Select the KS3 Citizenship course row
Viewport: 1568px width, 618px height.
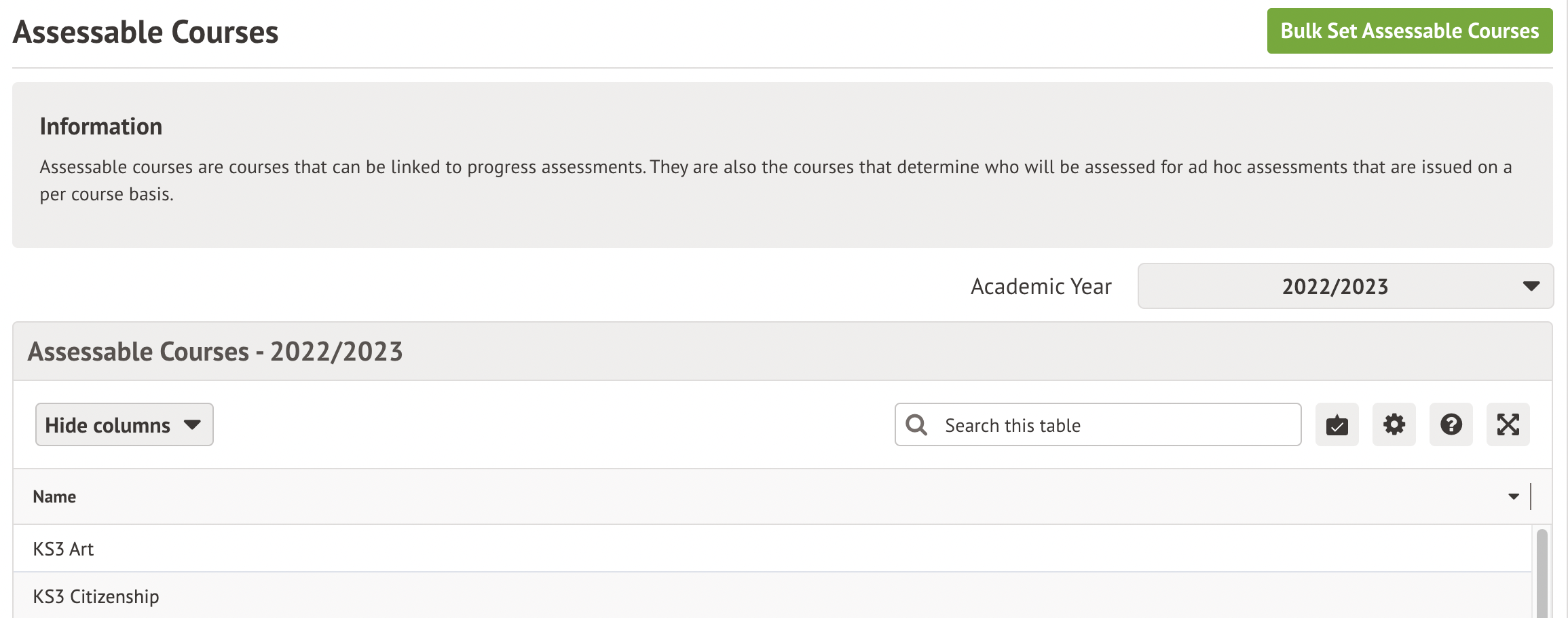pyautogui.click(x=96, y=596)
